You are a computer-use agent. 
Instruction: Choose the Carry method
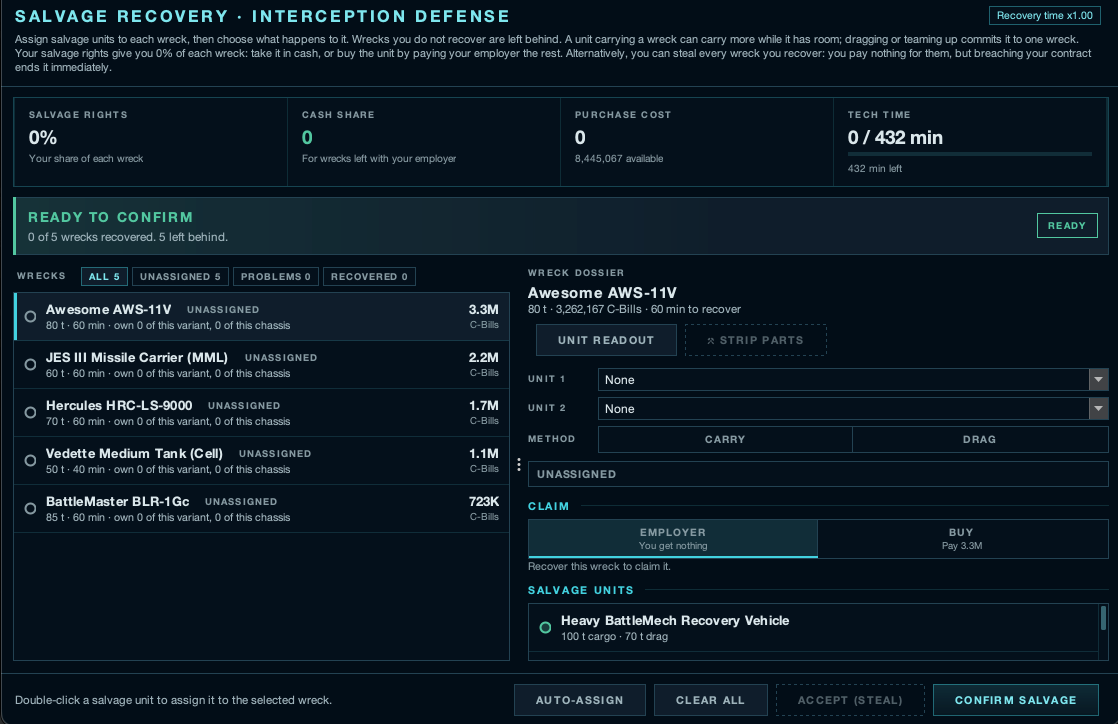point(725,439)
